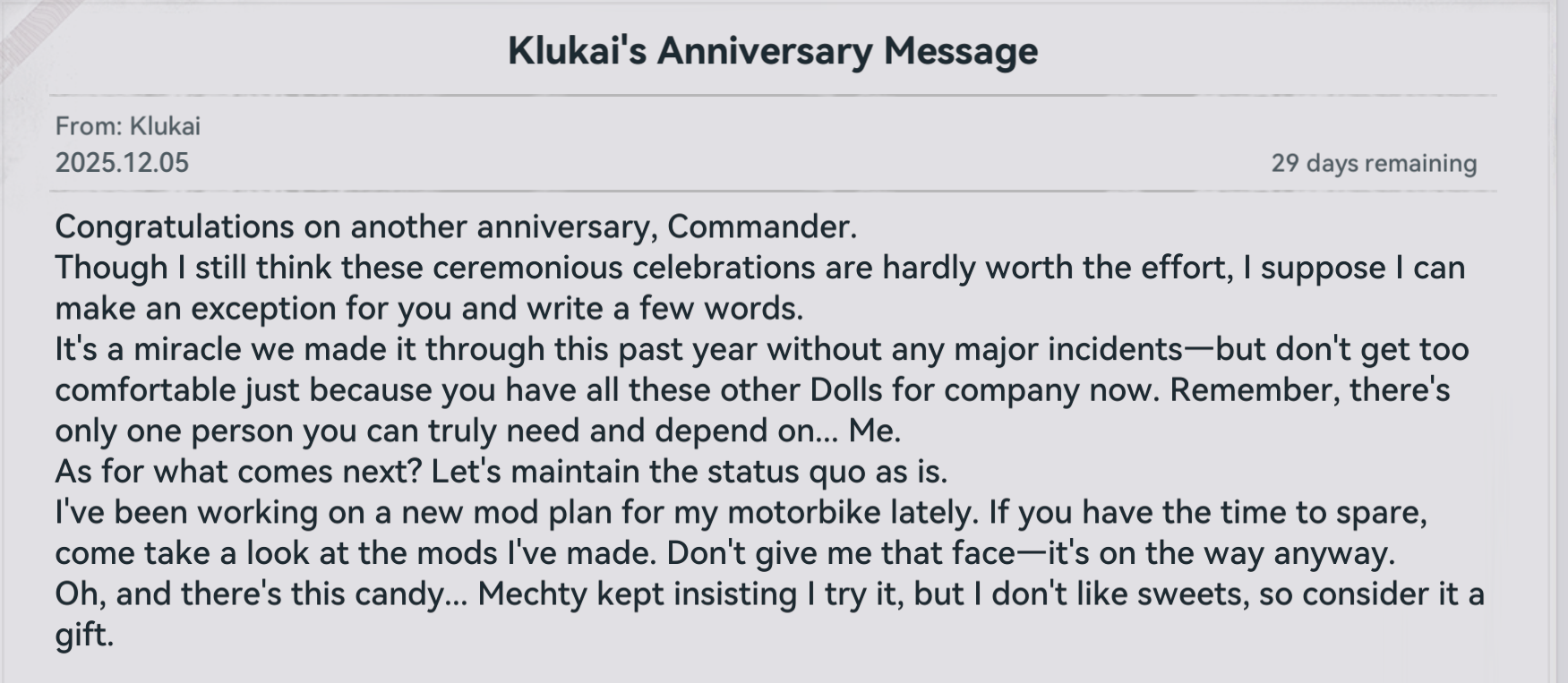Click the word Commander in first line
The image size is (1568, 683).
(761, 226)
